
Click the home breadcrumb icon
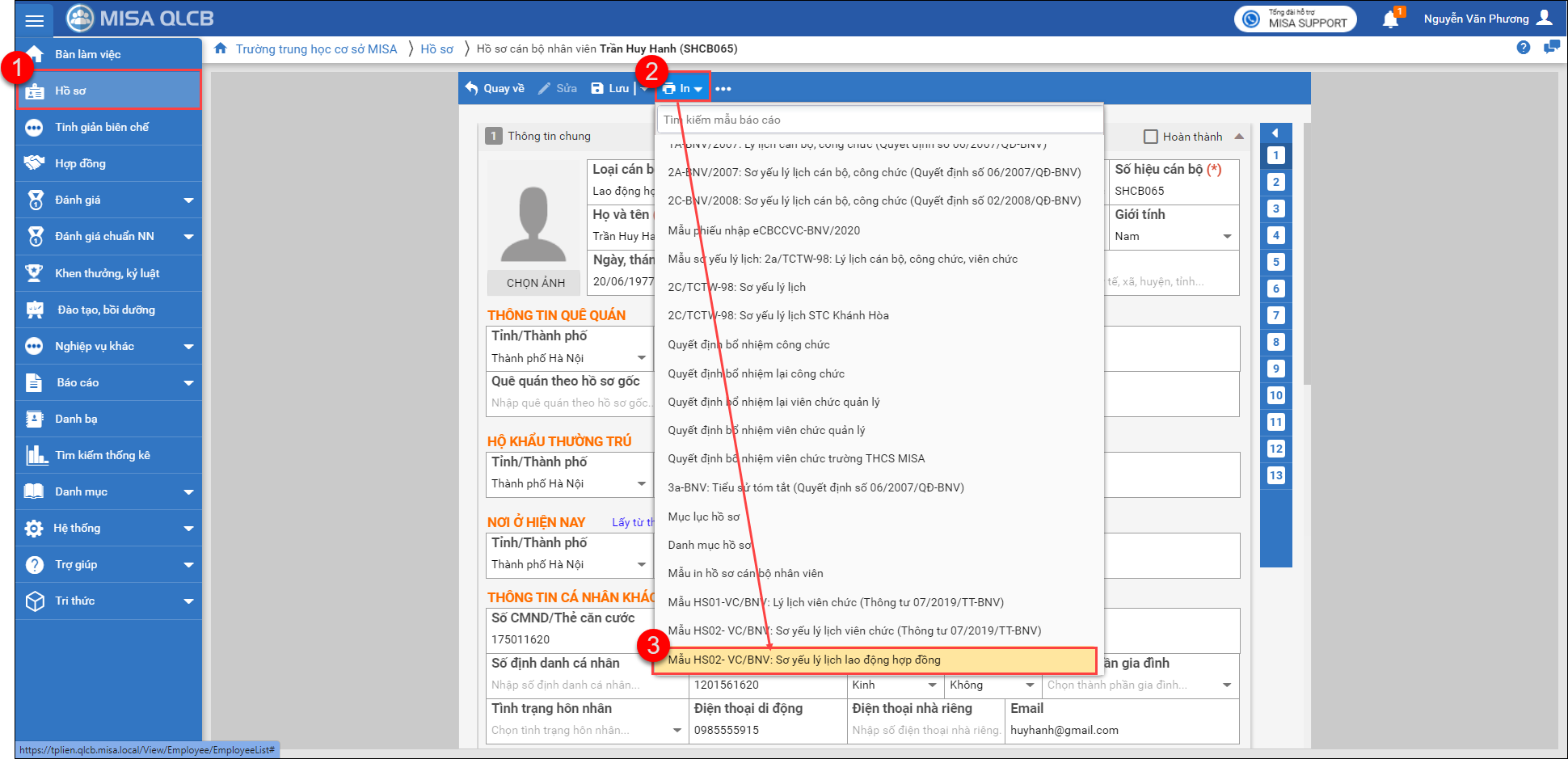coord(221,48)
